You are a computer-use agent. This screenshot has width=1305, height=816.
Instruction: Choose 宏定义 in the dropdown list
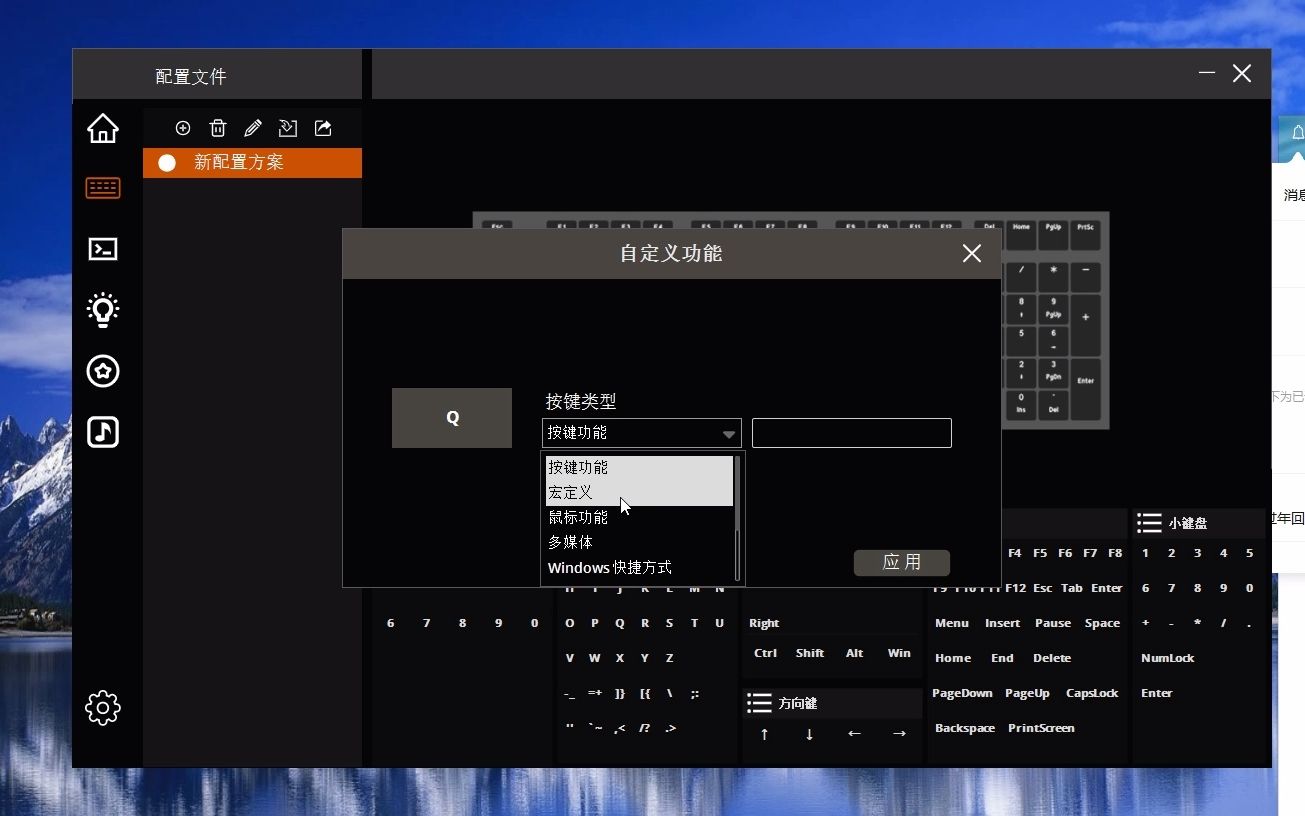pos(639,493)
